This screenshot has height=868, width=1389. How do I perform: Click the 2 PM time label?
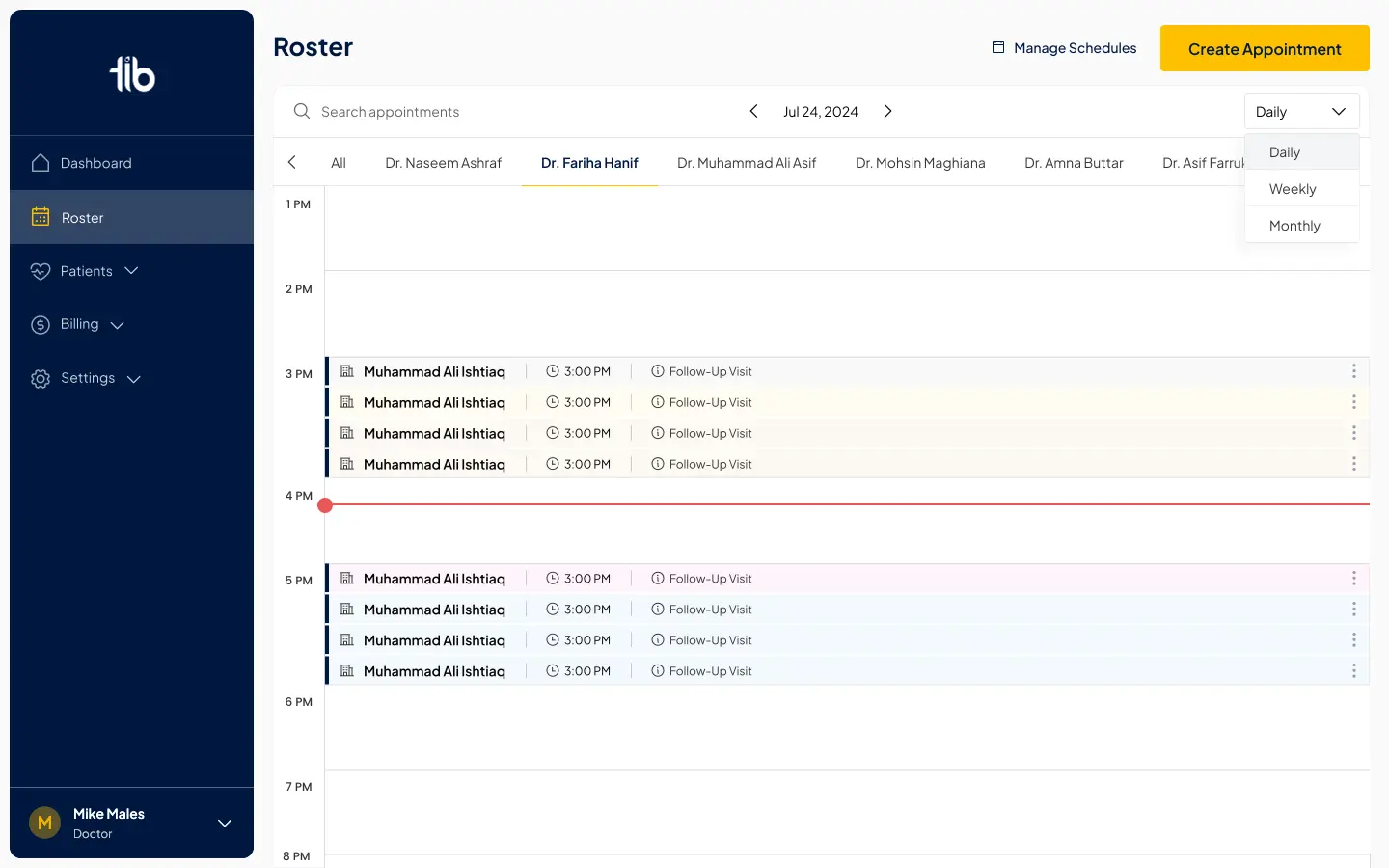coord(299,289)
